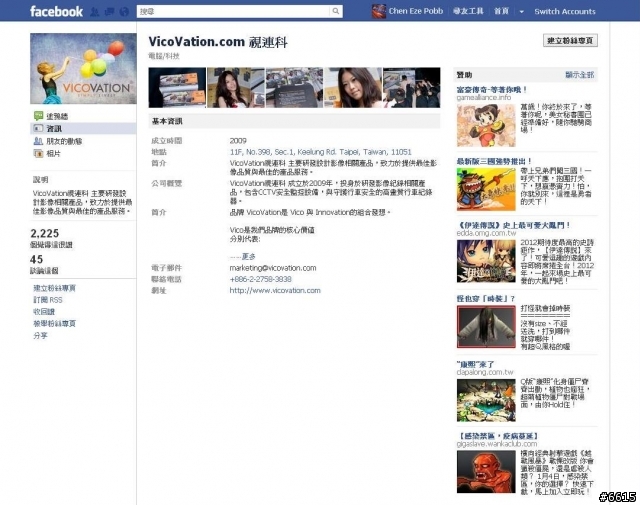The height and width of the screenshot is (505, 640).
Task: Open first product box photo thumbnail
Action: click(x=177, y=88)
